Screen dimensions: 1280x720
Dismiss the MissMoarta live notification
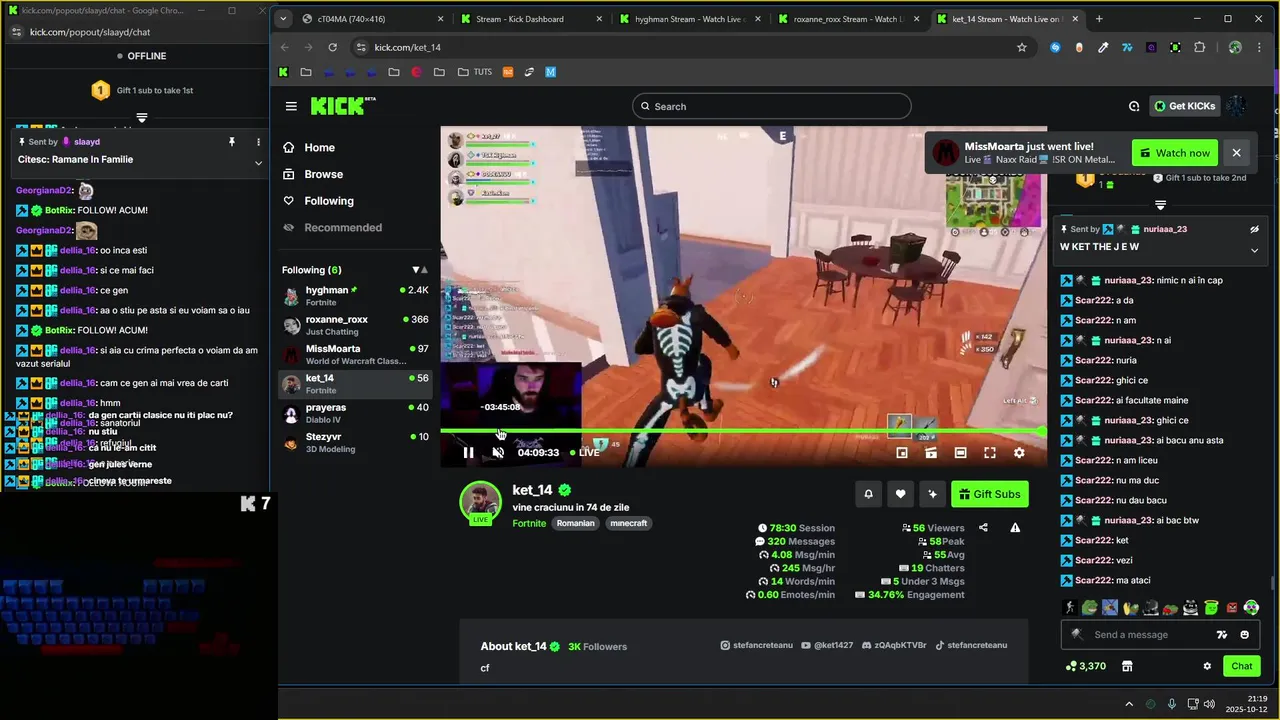coord(1236,153)
